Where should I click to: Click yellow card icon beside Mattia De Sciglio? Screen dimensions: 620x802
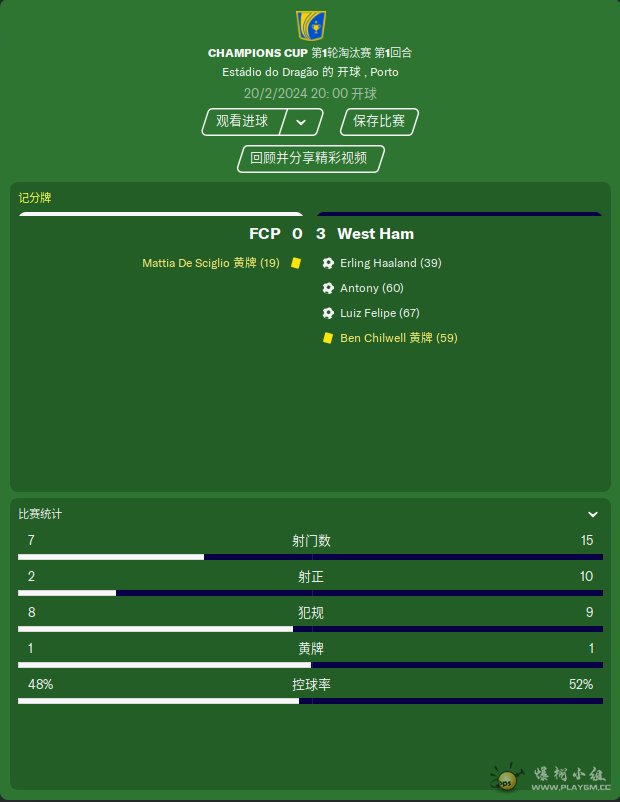coord(296,263)
